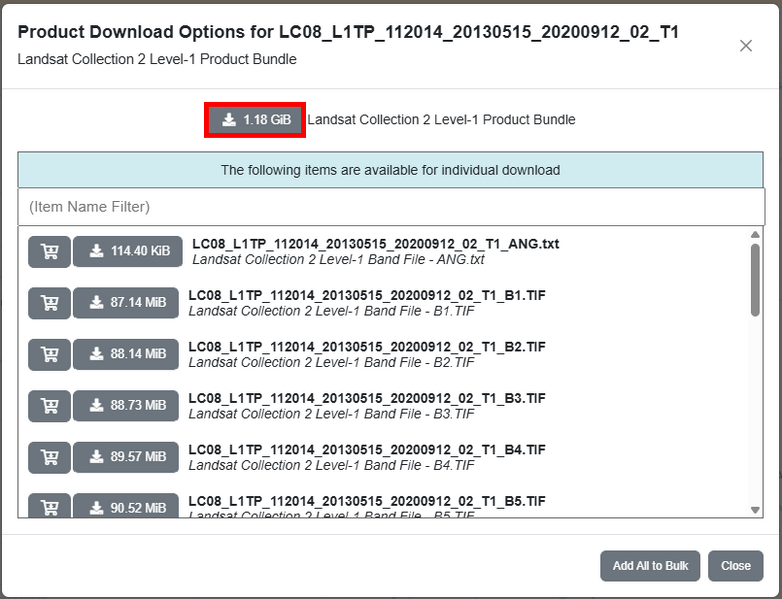Download the 114.40 KiB ANG.txt file

click(128, 251)
